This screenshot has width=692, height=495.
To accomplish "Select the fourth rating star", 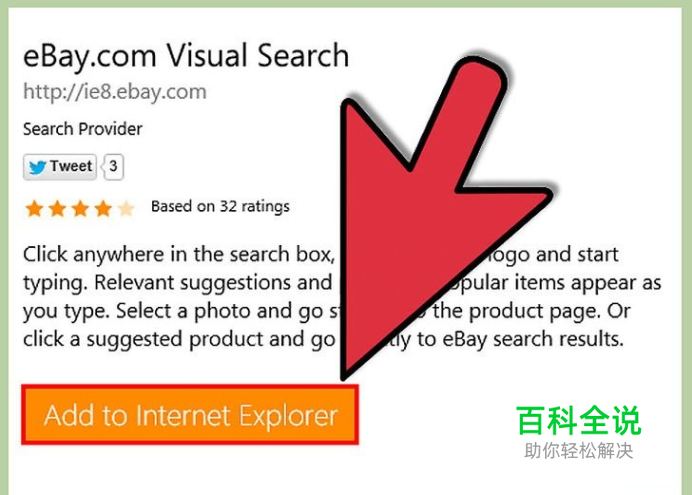I will 103,208.
